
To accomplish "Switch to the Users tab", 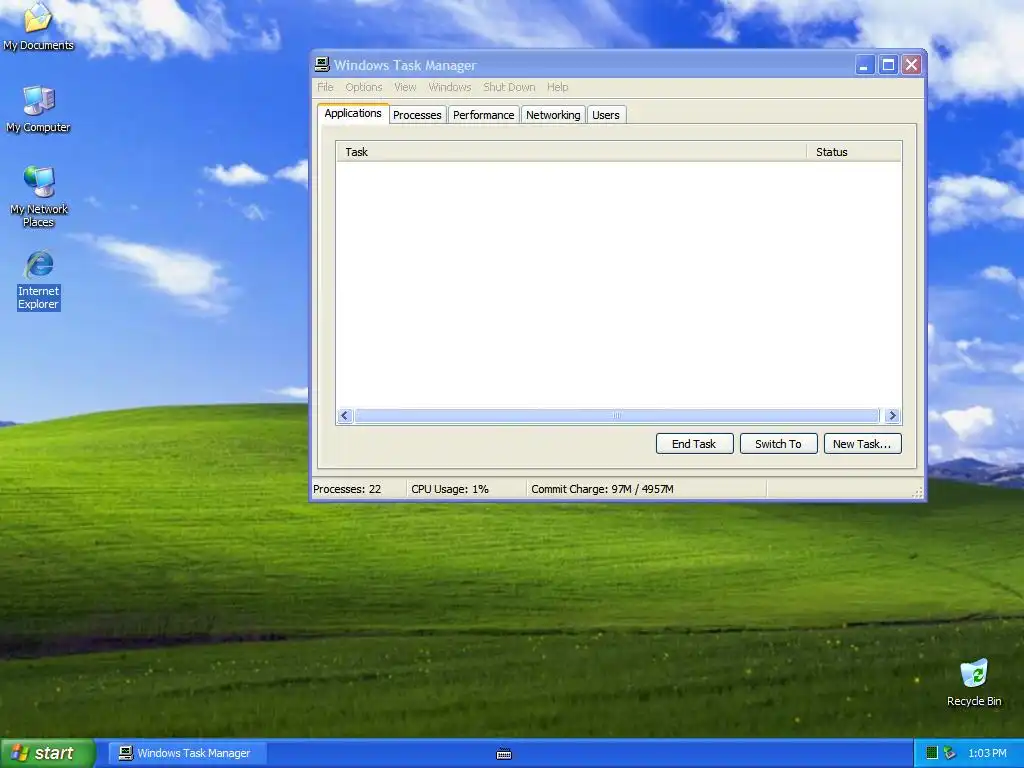I will pos(606,115).
